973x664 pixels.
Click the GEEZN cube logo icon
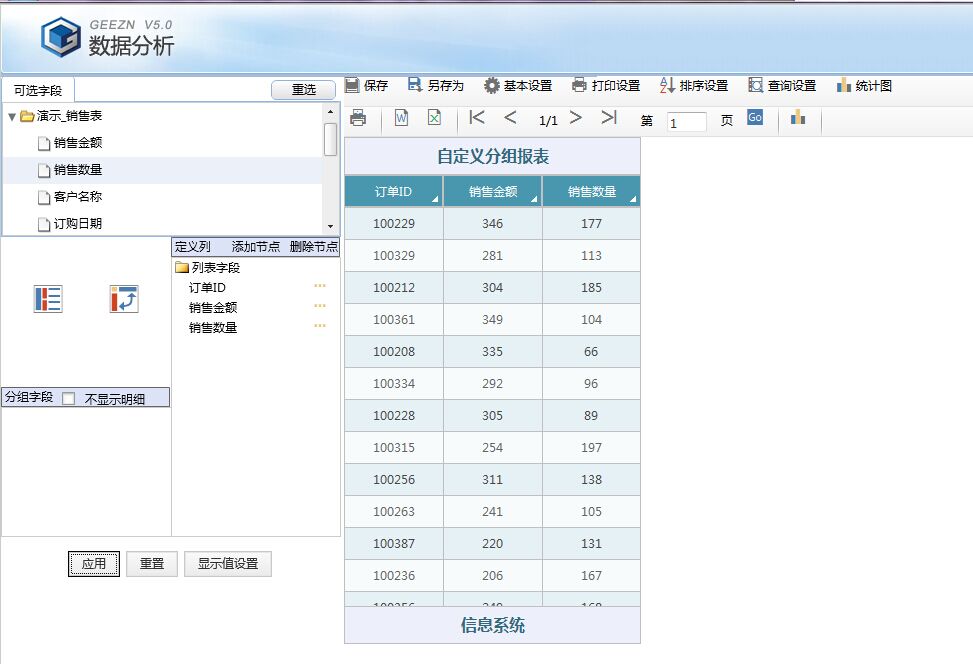60,37
